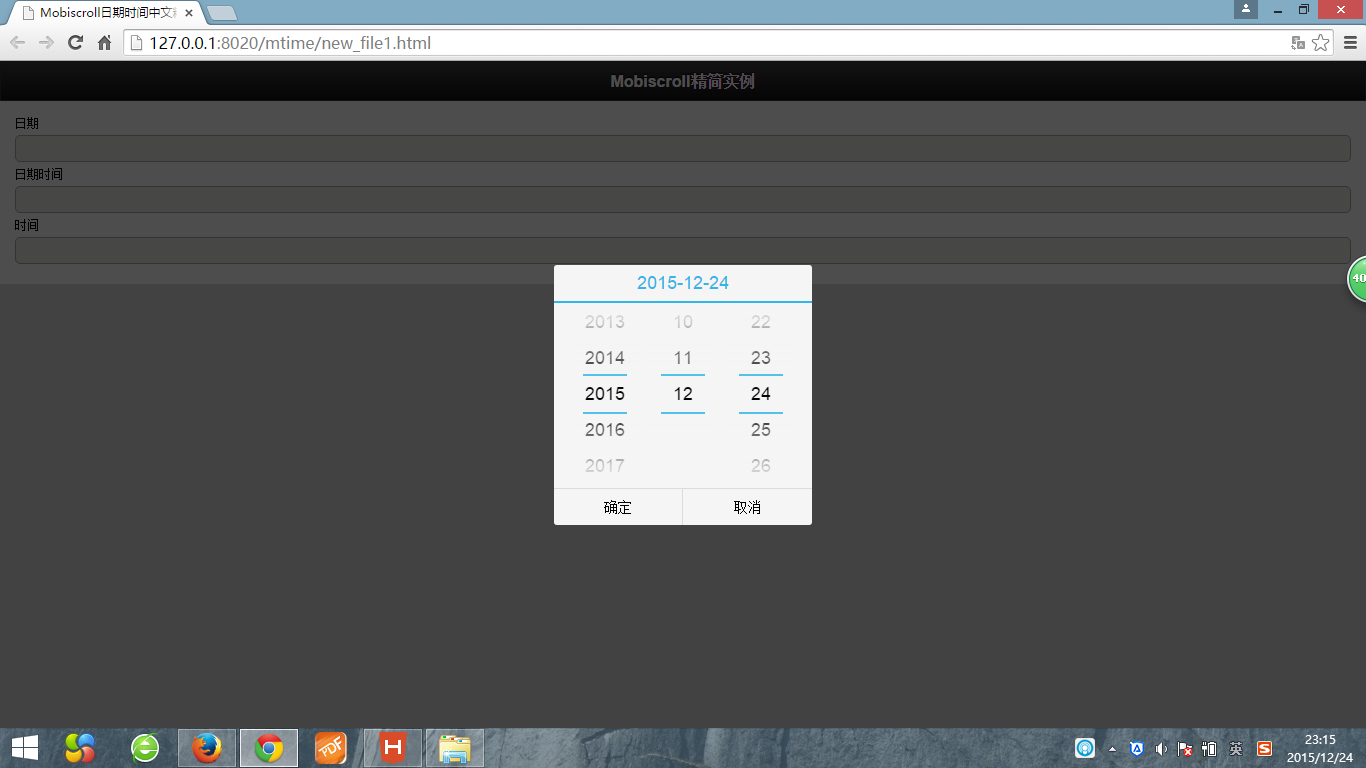Select day 24 in the wheel

pos(761,394)
